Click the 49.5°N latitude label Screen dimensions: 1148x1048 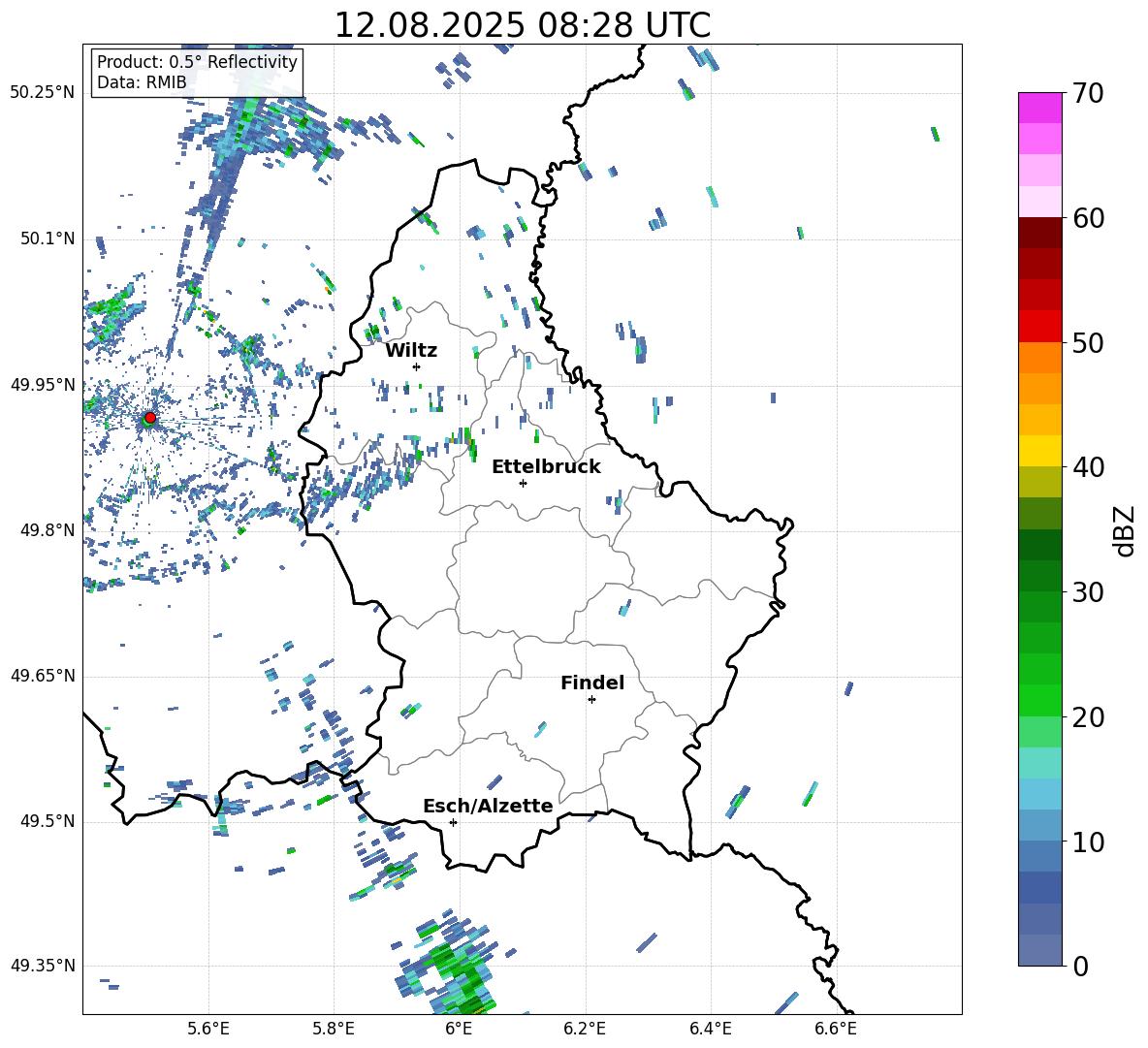[x=48, y=821]
